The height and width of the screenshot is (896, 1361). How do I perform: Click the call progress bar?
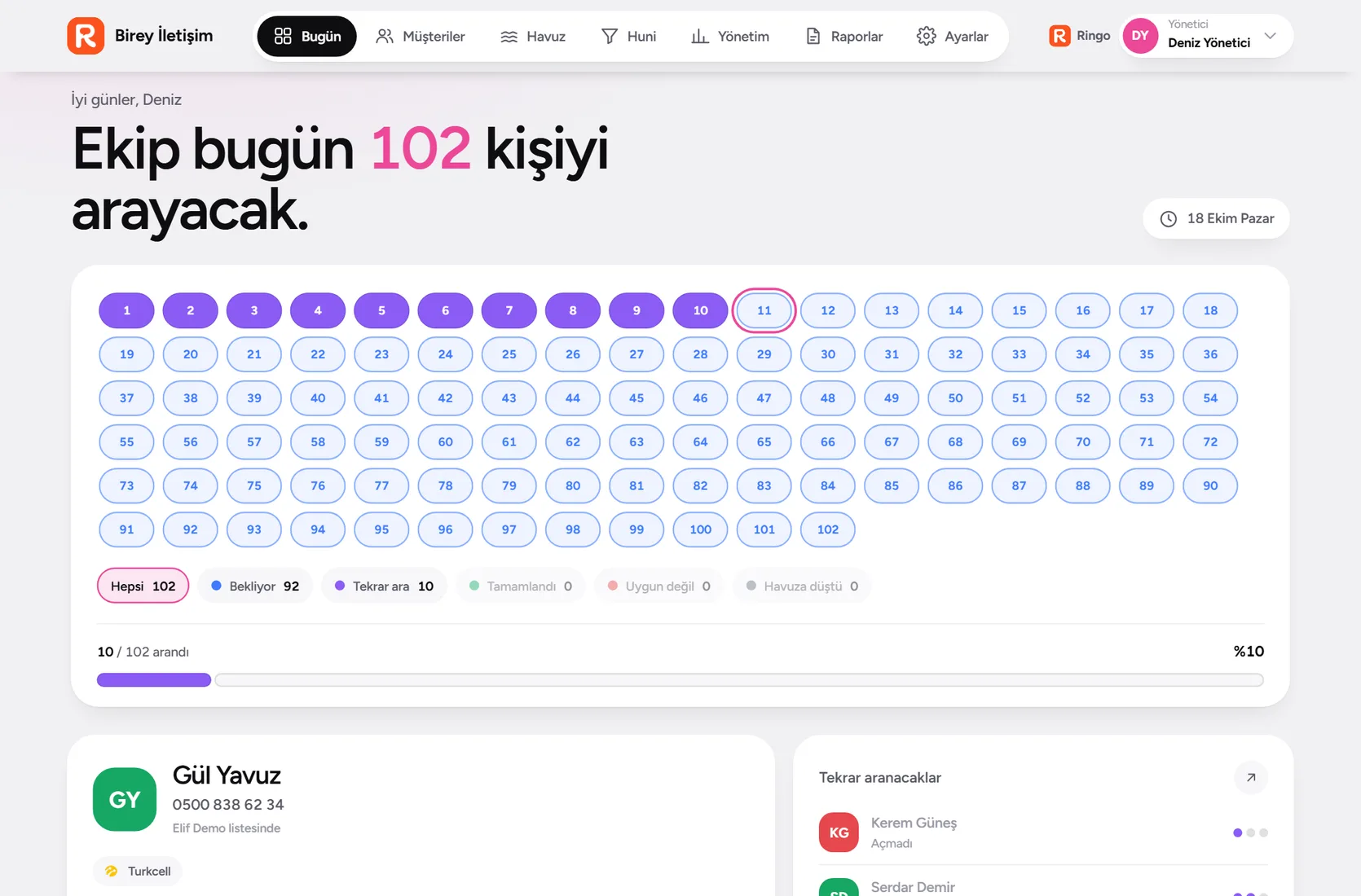point(680,680)
